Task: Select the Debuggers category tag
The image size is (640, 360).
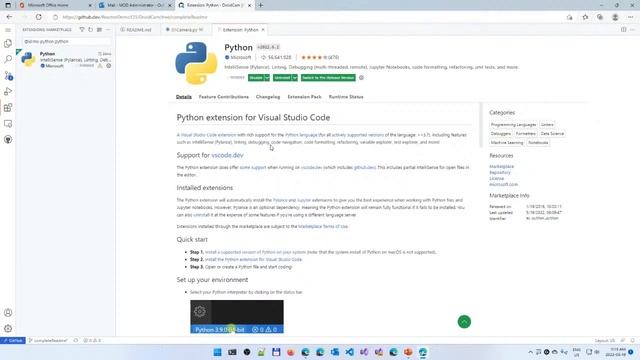Action: tap(501, 133)
